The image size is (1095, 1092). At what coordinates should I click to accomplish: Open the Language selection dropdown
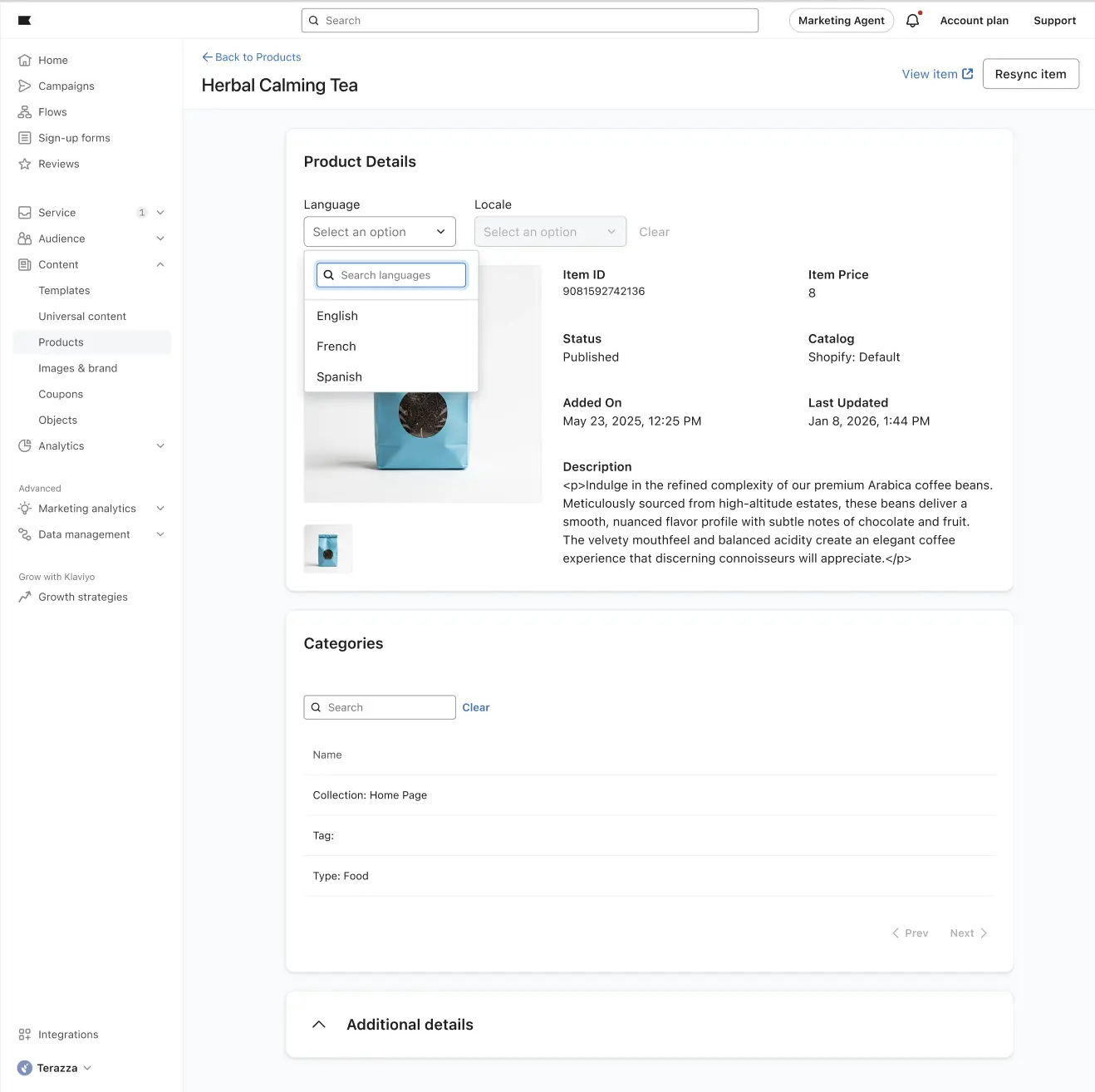pos(379,231)
